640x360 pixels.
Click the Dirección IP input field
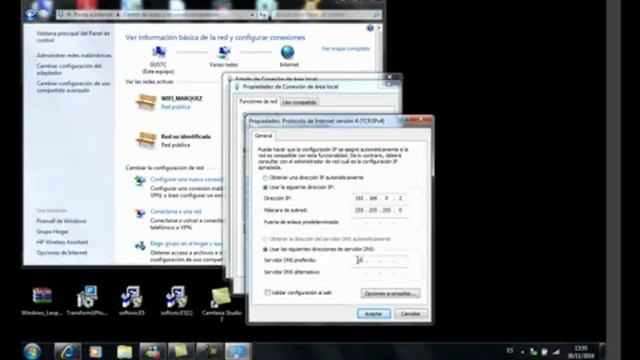click(x=380, y=198)
